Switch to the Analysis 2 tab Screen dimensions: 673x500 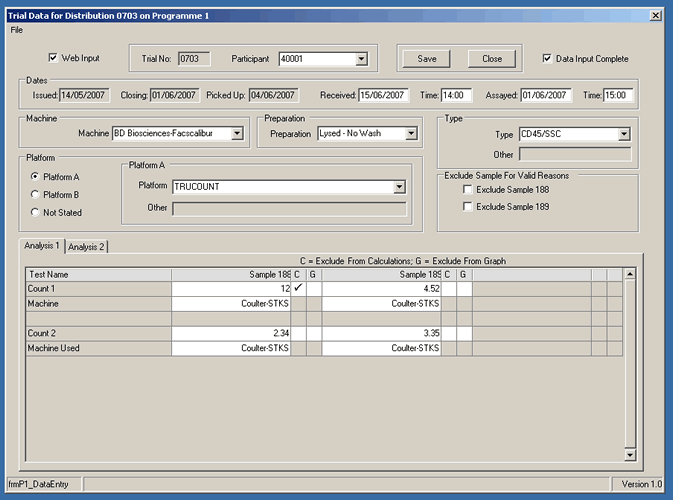click(x=87, y=246)
